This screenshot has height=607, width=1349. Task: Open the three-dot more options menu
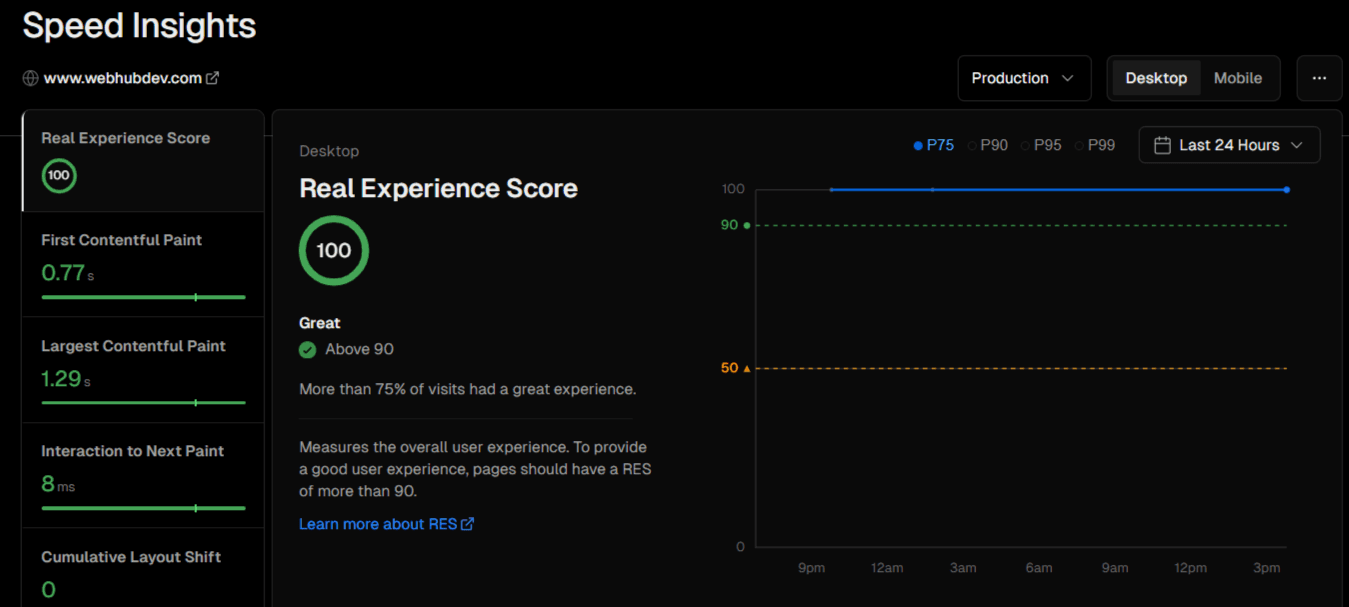1319,78
